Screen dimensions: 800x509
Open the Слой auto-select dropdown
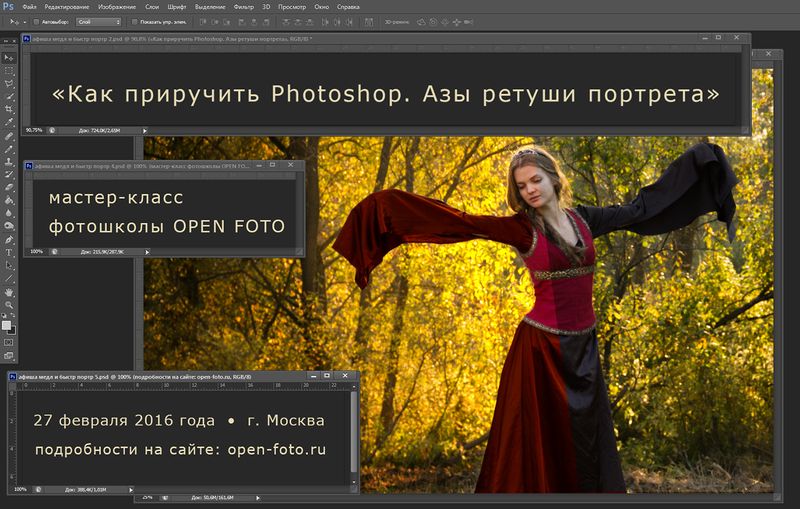pos(98,22)
